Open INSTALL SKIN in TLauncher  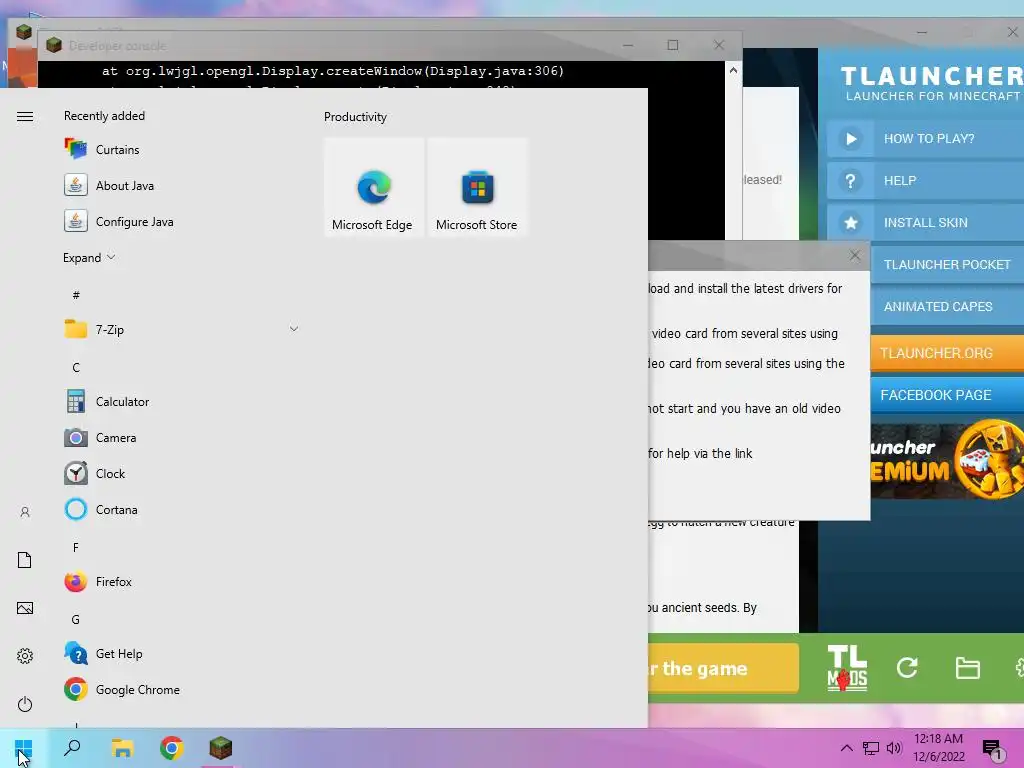[925, 223]
